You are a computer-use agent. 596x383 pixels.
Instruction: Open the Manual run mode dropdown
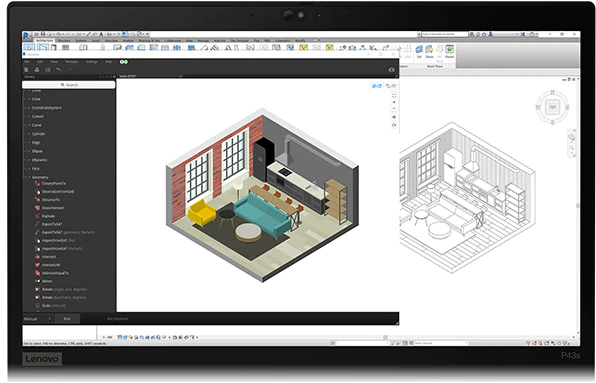tap(37, 319)
